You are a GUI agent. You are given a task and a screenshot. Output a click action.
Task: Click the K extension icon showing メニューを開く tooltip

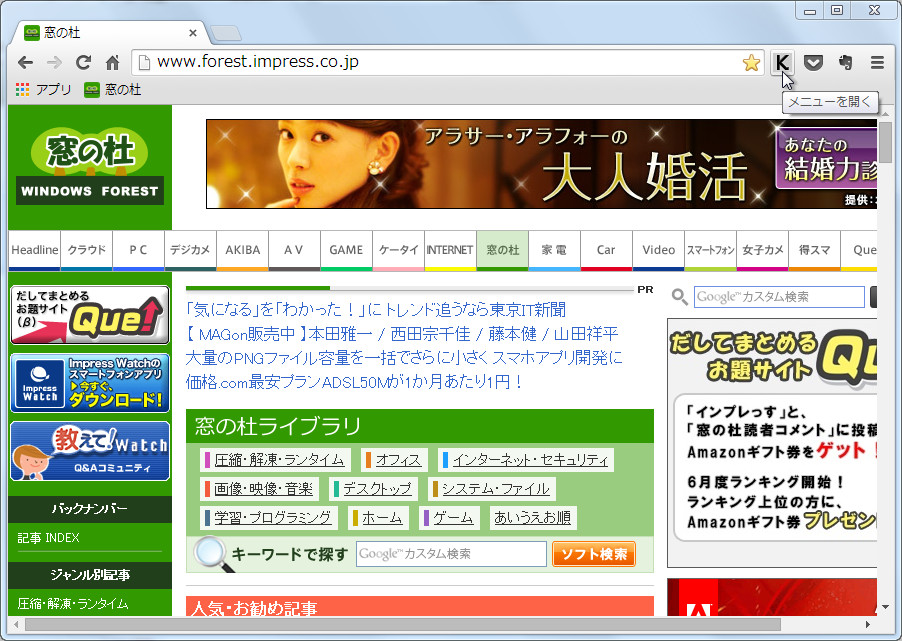point(783,62)
